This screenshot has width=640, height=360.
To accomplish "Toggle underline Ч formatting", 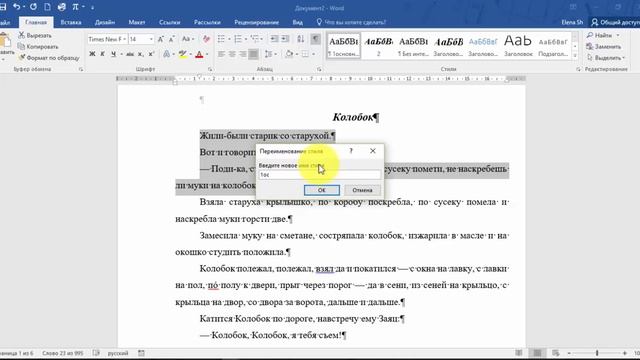I will pos(113,54).
